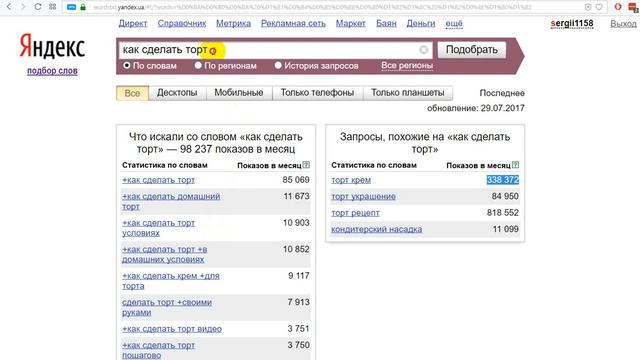Viewport: 640px width, 360px height.
Task: Click help icon next to right 'Показов в месяц'
Action: (x=516, y=165)
